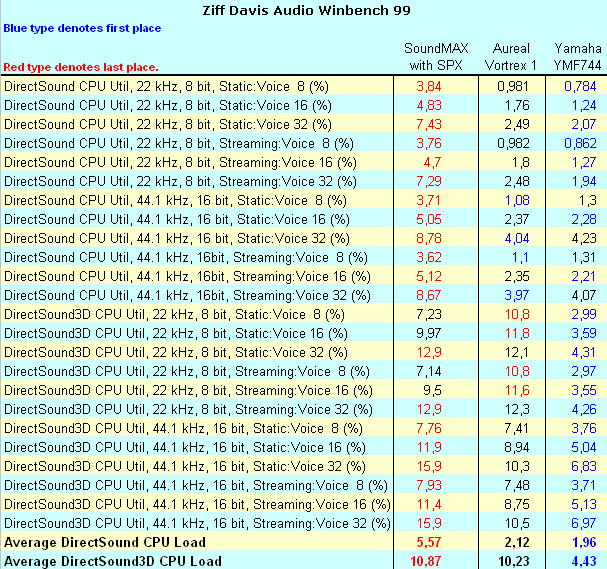Select row label DirectSound3D 44.1 kHz Static:Voice 8
Screen dimensions: 607x569
pyautogui.click(x=183, y=428)
